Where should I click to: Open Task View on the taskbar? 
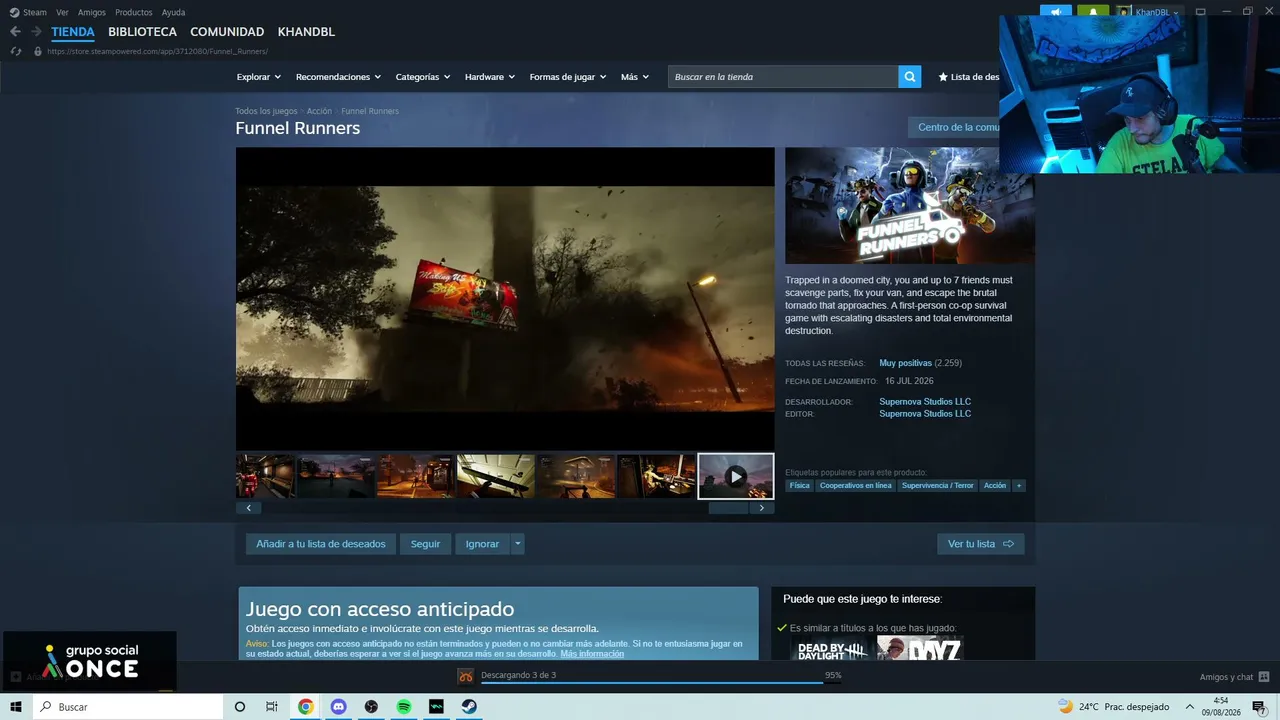point(272,707)
